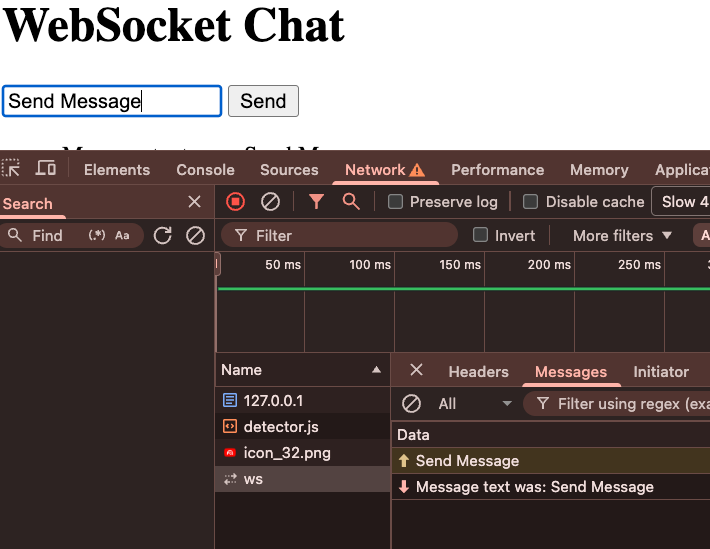Expand the More filters dropdown

click(x=622, y=236)
